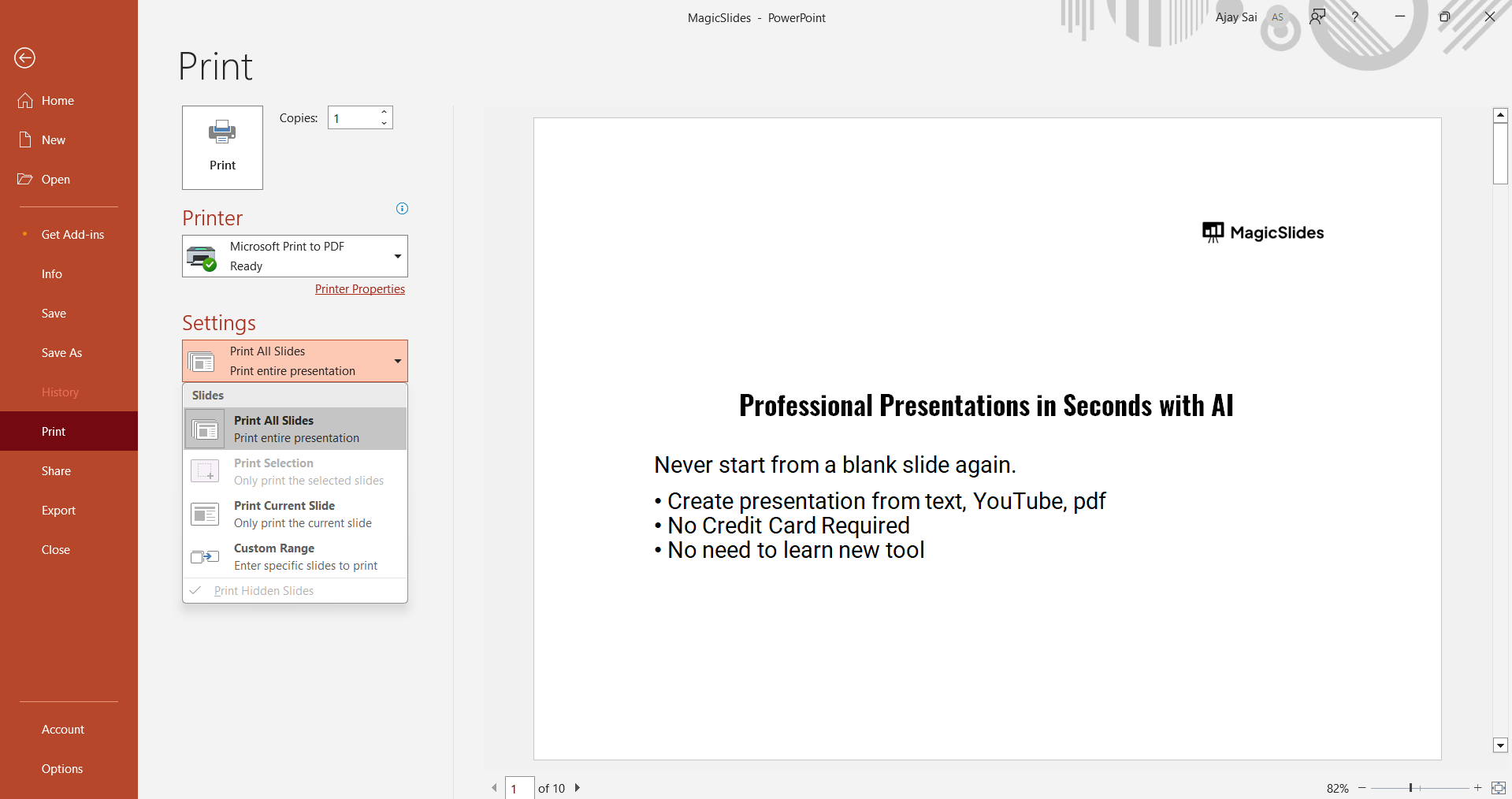Increase the number of copies
Screen dimensions: 1512x799
click(x=385, y=112)
